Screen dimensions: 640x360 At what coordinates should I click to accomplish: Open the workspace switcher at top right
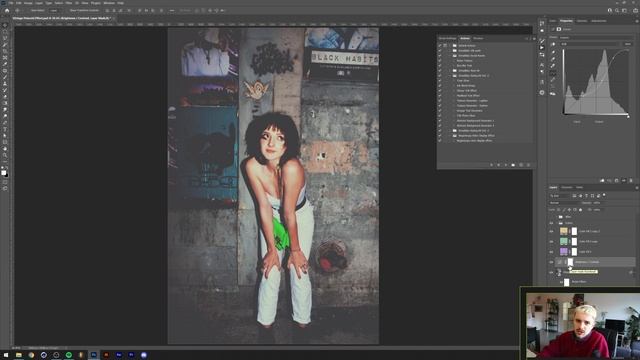(624, 10)
